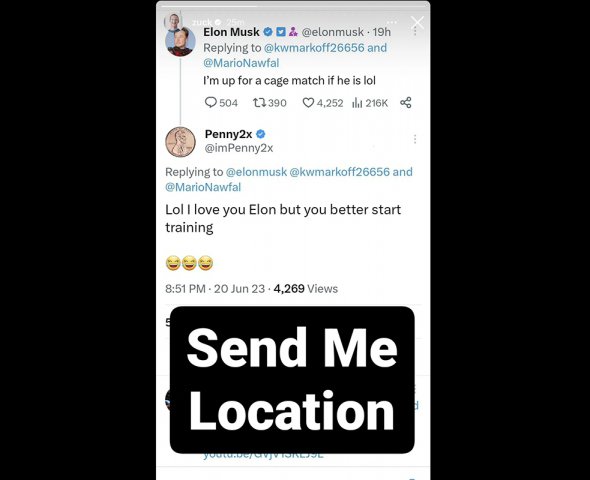Open the view analytics bar chart icon
The width and height of the screenshot is (590, 480).
click(x=357, y=102)
